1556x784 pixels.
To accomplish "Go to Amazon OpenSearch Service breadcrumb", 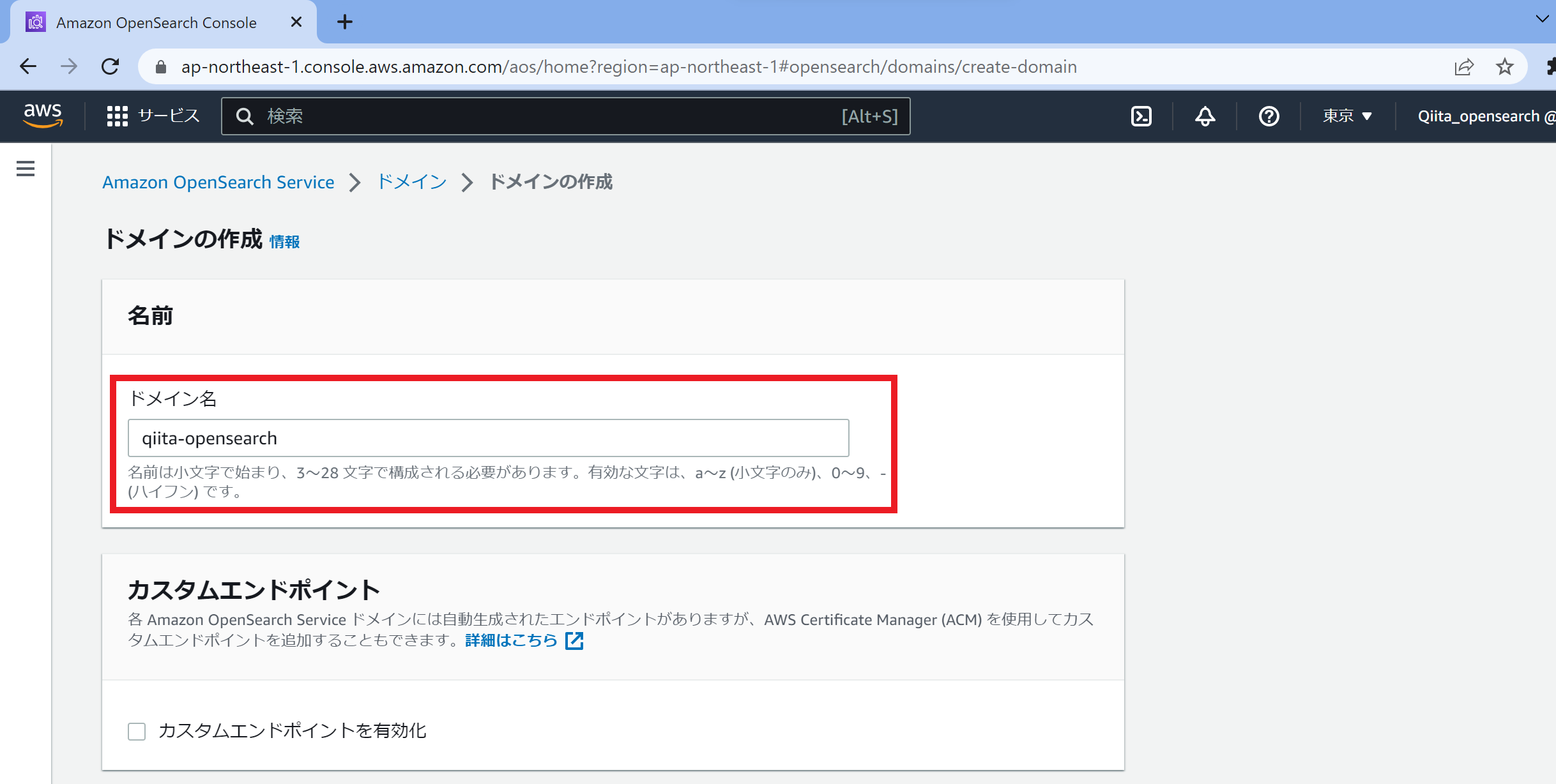I will click(x=218, y=182).
